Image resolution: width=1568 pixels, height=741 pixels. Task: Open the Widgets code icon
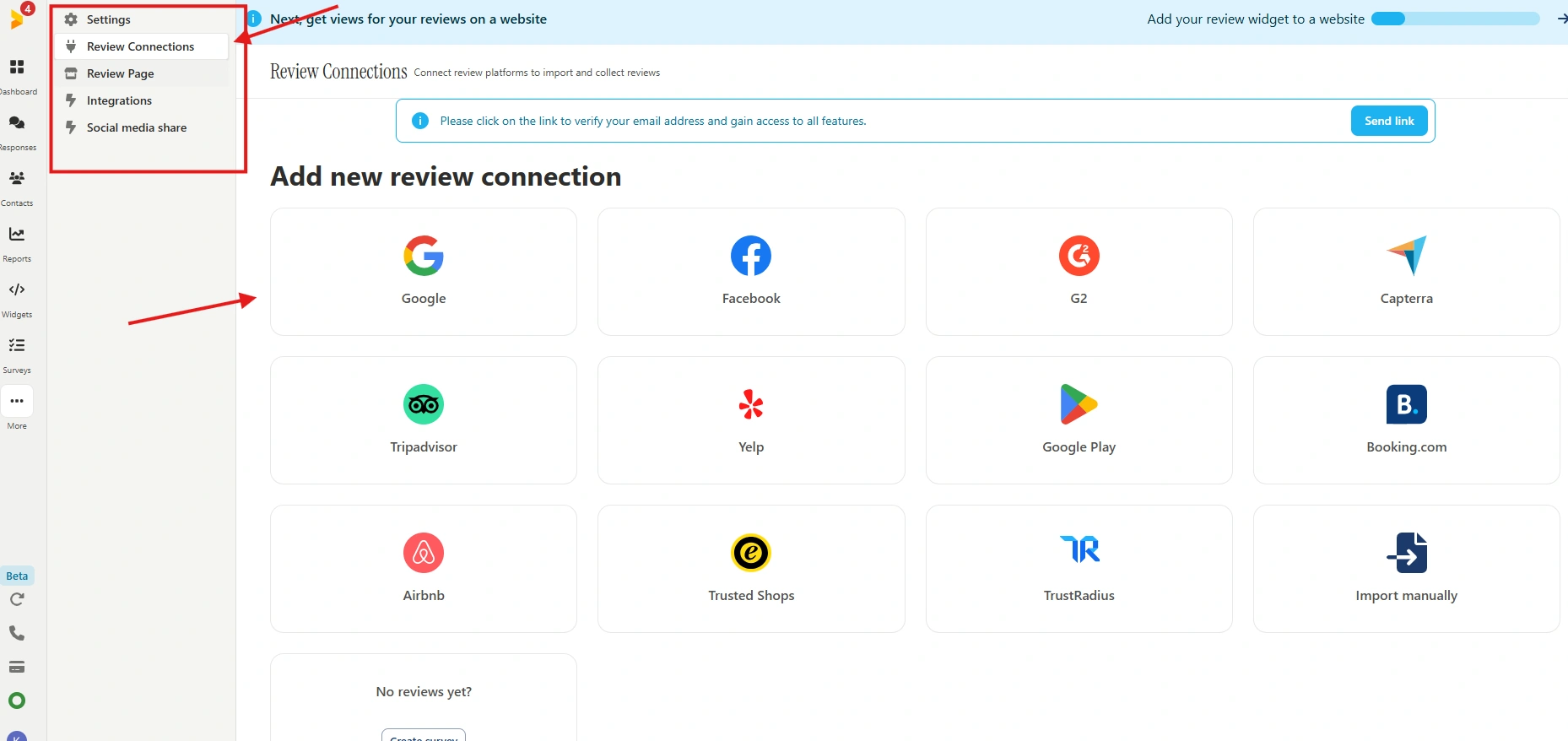click(17, 289)
